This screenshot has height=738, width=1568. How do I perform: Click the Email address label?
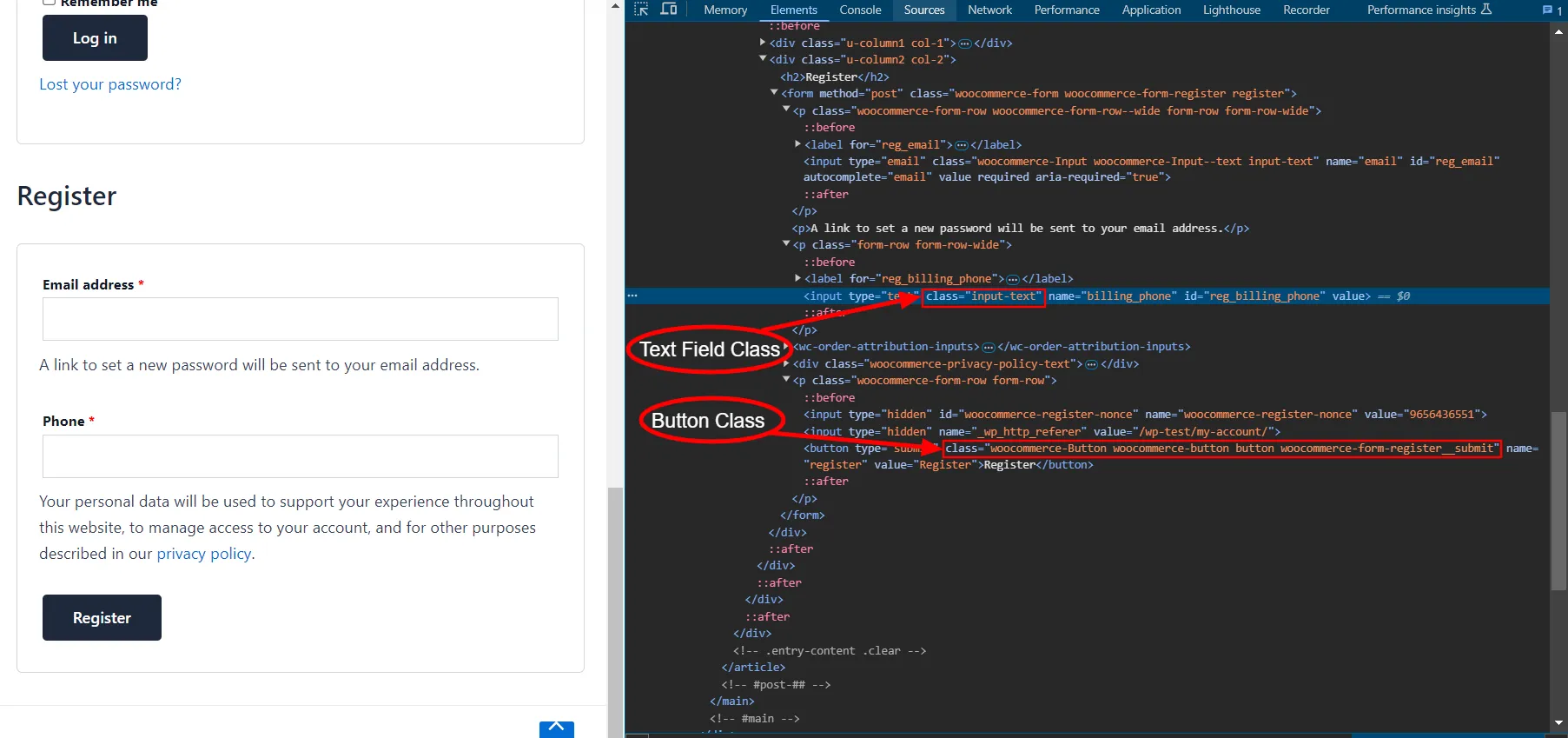pyautogui.click(x=88, y=285)
